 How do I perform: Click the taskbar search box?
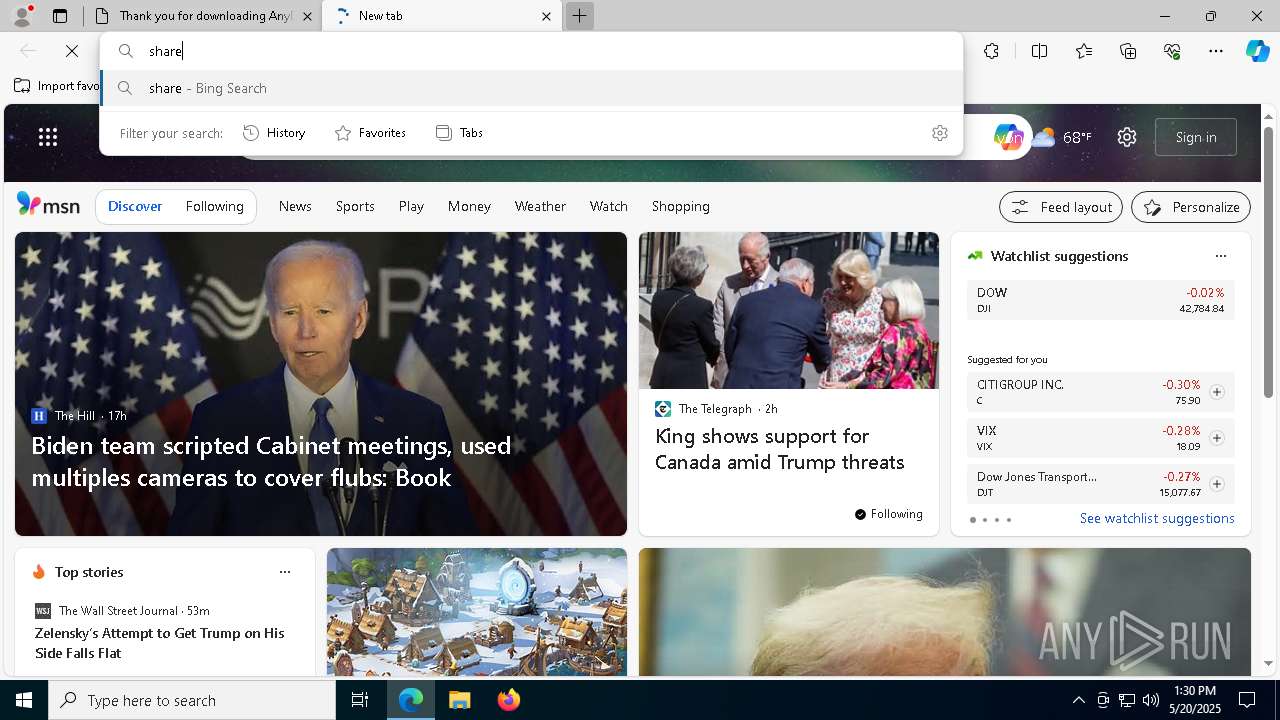192,700
